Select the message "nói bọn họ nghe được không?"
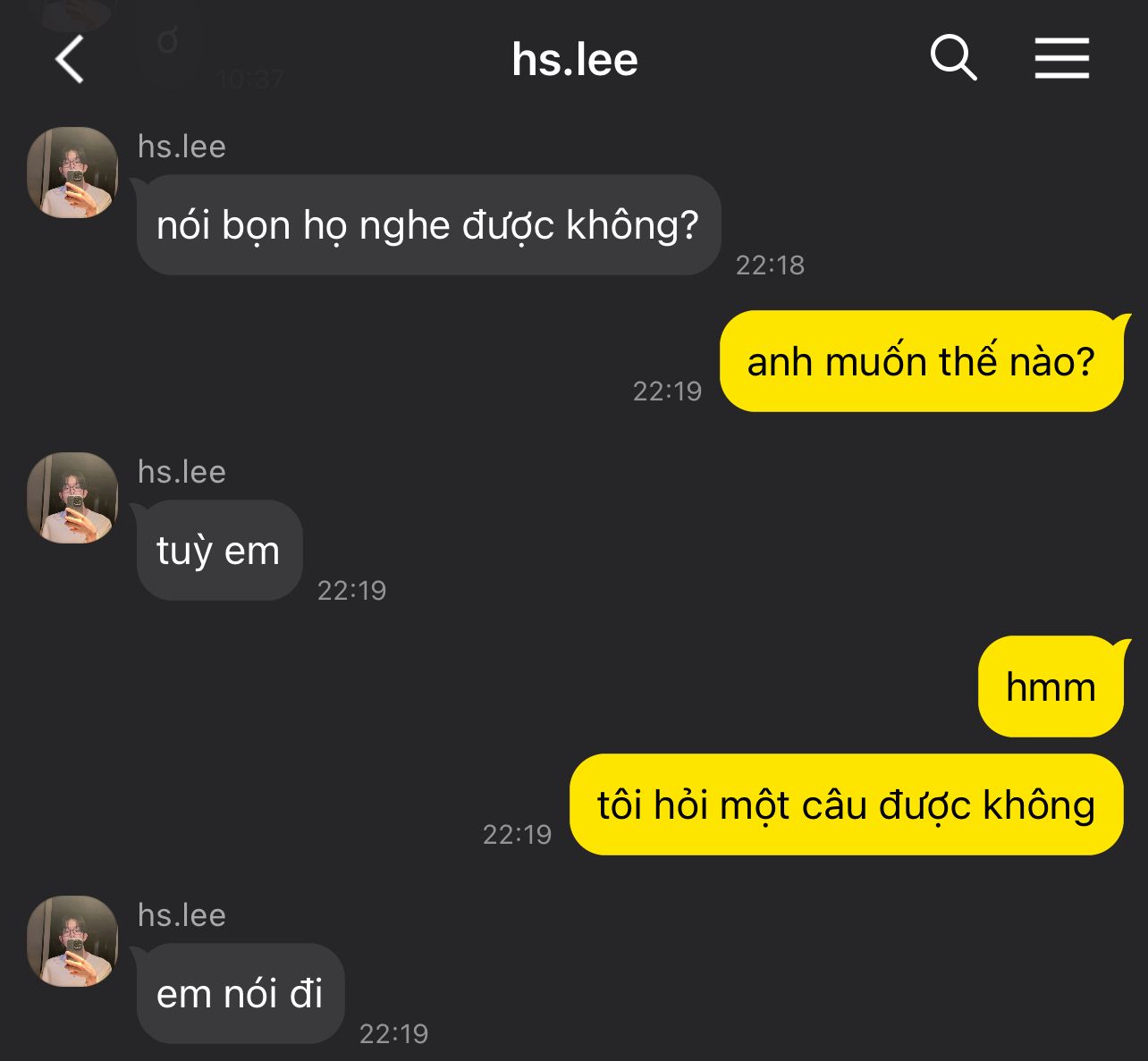1148x1061 pixels. pos(427,225)
